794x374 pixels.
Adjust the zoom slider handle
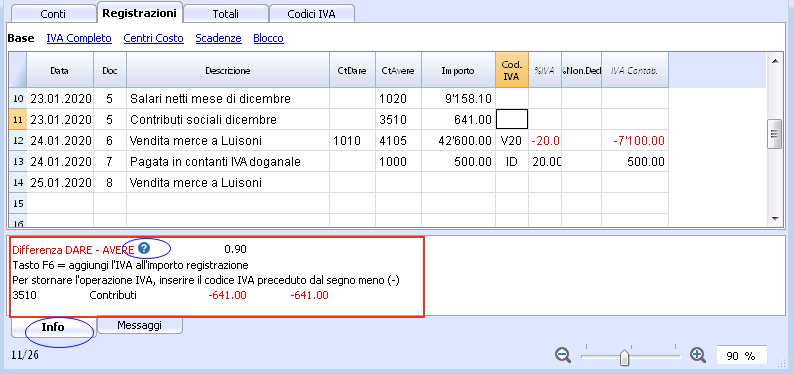[624, 357]
